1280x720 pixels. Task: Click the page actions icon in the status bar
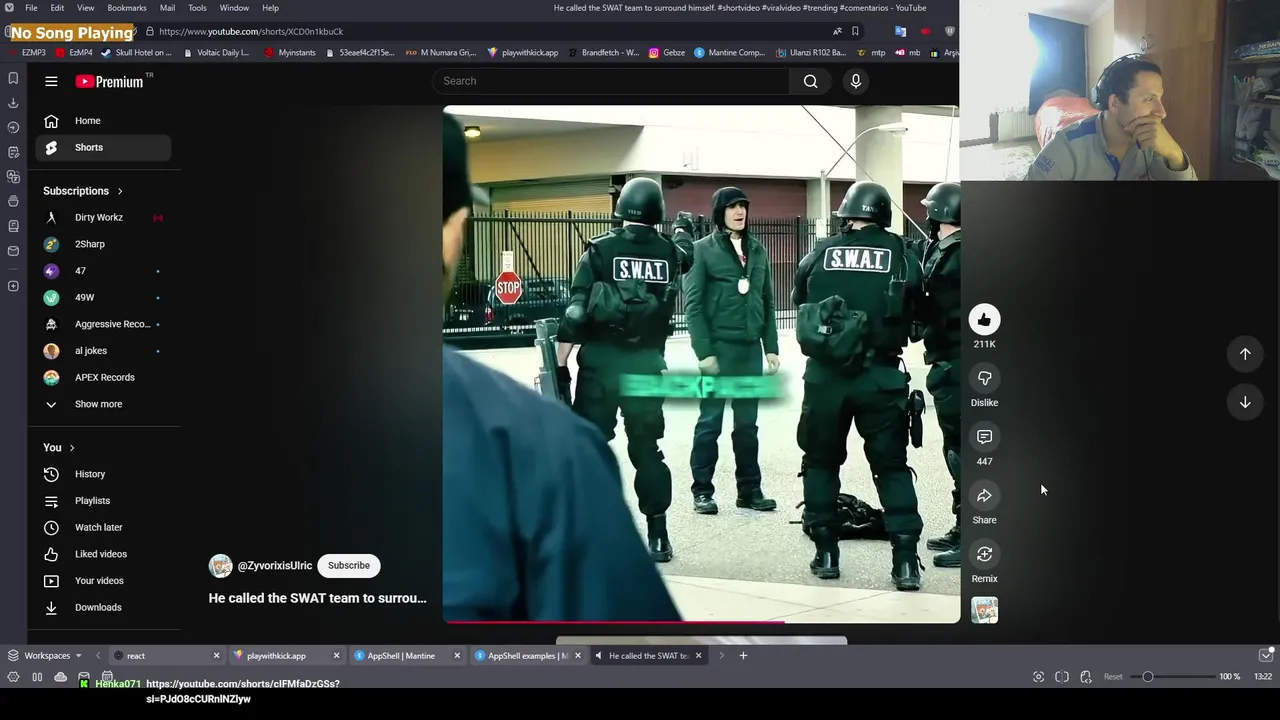(1086, 677)
